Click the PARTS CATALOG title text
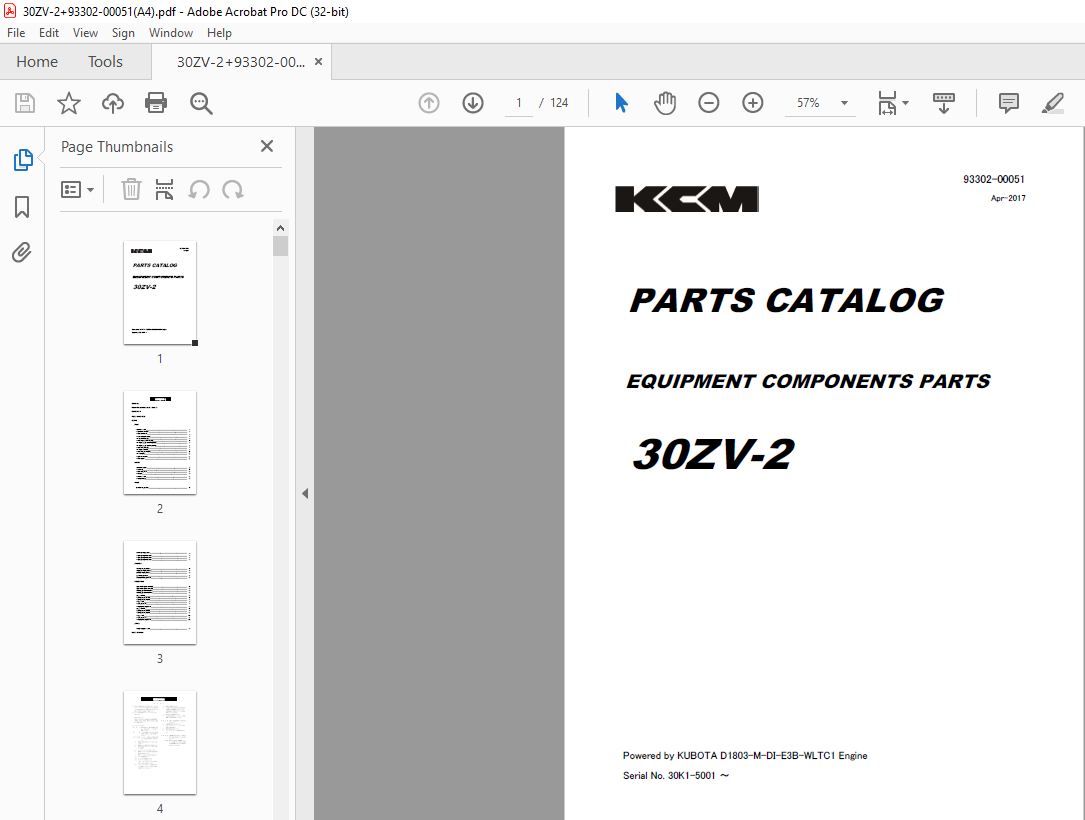Viewport: 1085px width, 820px height. pyautogui.click(x=787, y=301)
